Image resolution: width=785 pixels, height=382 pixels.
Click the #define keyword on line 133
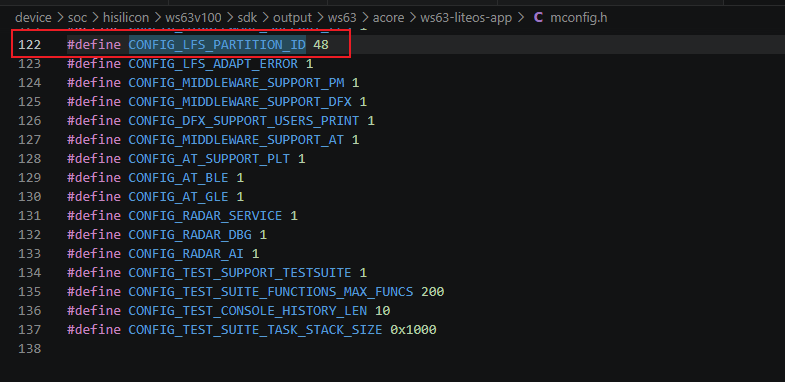pos(94,254)
